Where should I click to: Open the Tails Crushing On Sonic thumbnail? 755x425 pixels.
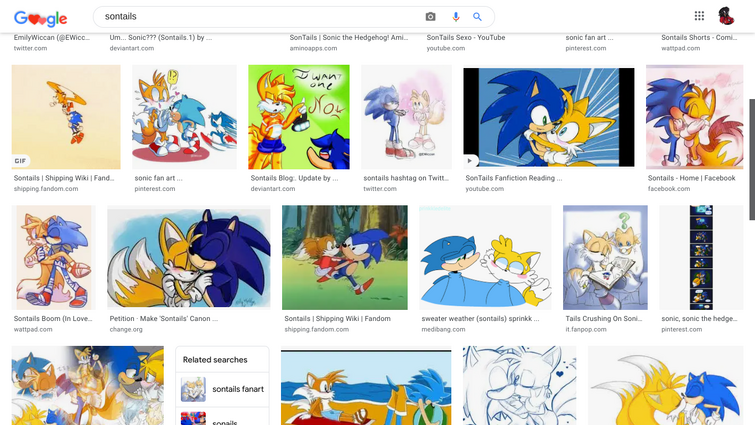click(605, 258)
